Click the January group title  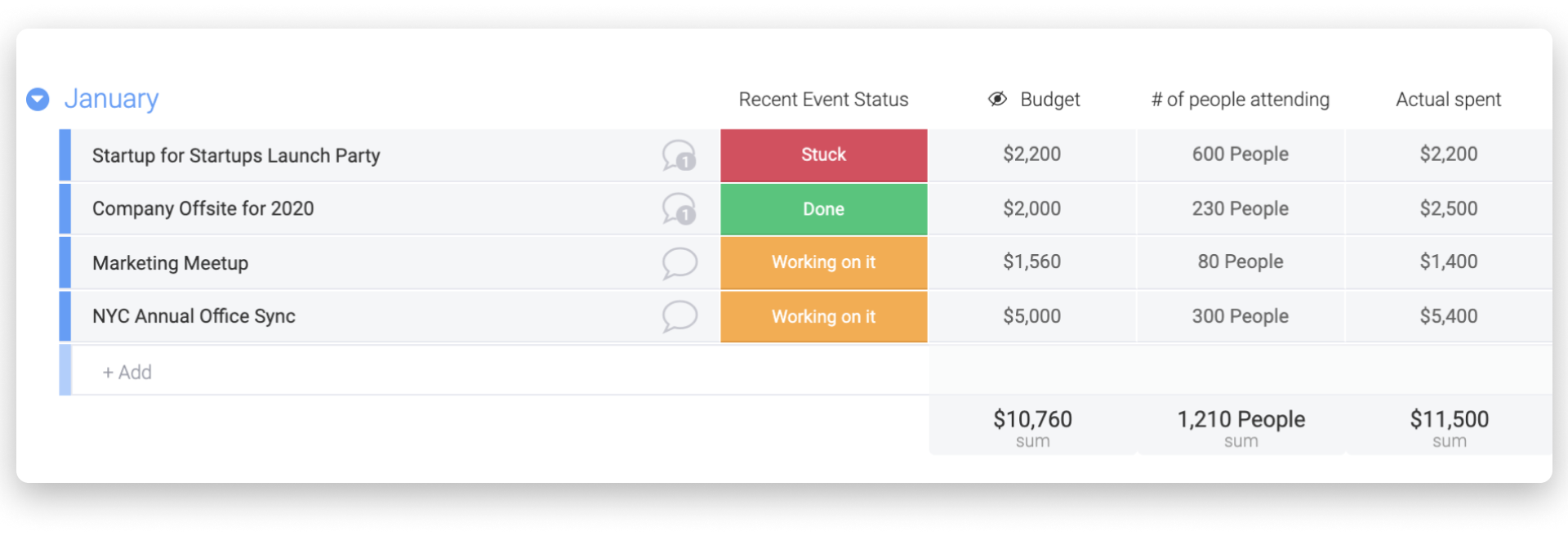(111, 98)
